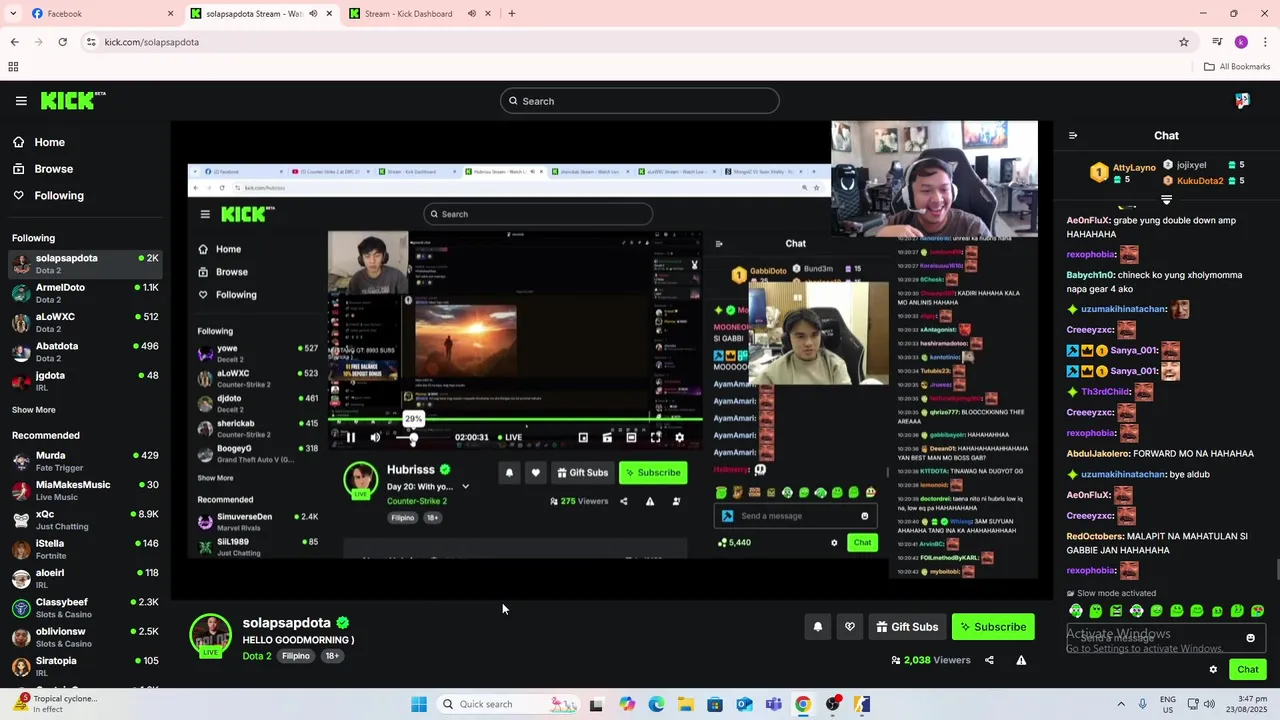1280x720 pixels.
Task: Click the chat panel scrollbar
Action: pos(1276,570)
